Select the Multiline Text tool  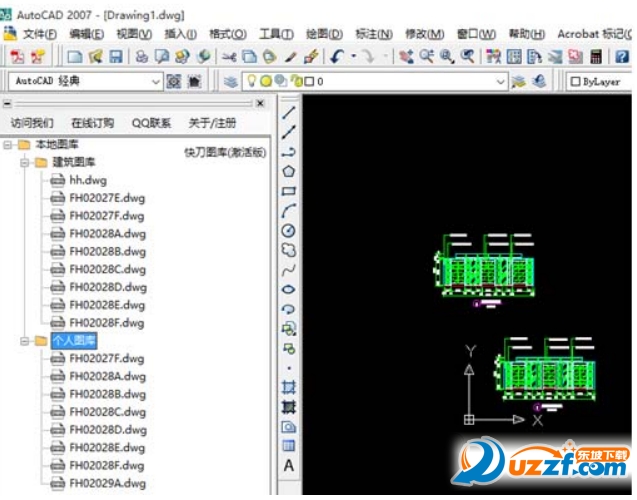point(289,465)
